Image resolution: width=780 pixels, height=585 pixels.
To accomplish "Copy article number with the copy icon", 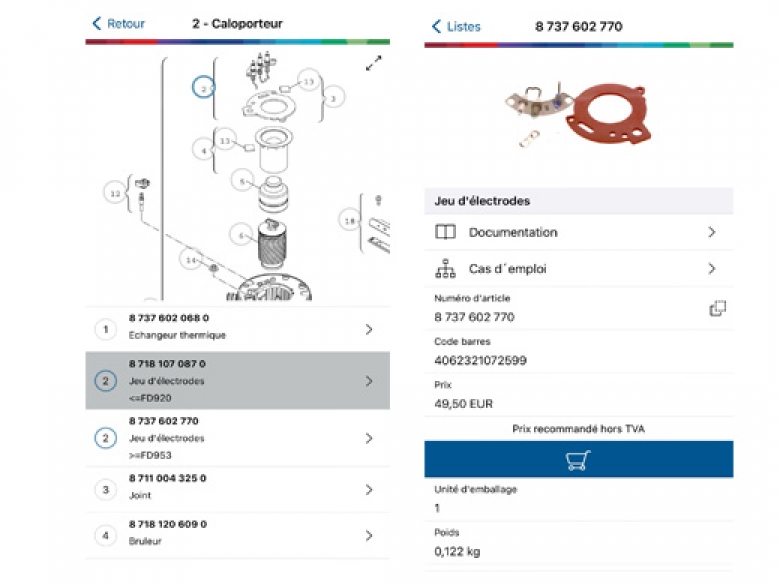I will point(717,308).
